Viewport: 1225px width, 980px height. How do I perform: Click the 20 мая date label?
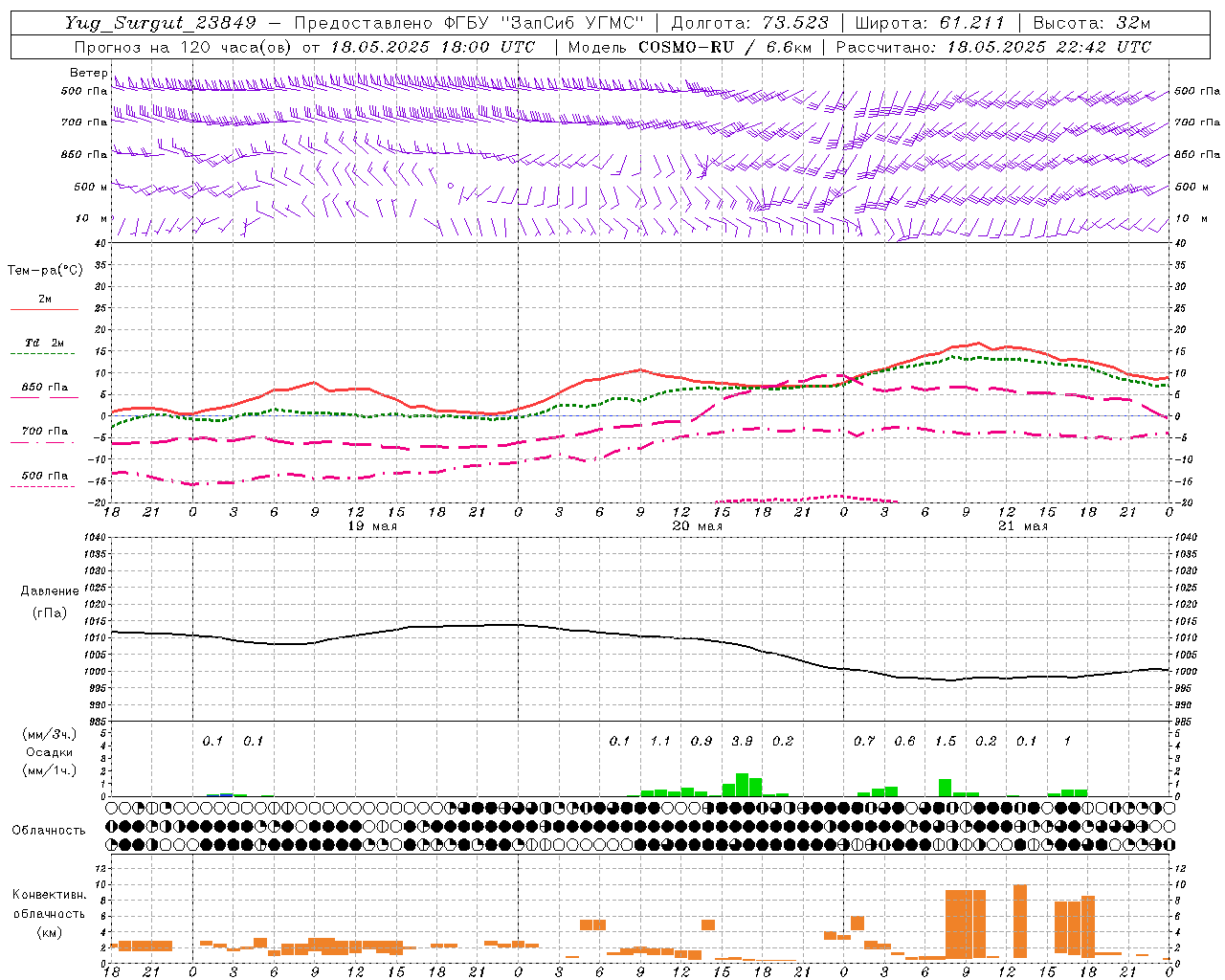[698, 526]
